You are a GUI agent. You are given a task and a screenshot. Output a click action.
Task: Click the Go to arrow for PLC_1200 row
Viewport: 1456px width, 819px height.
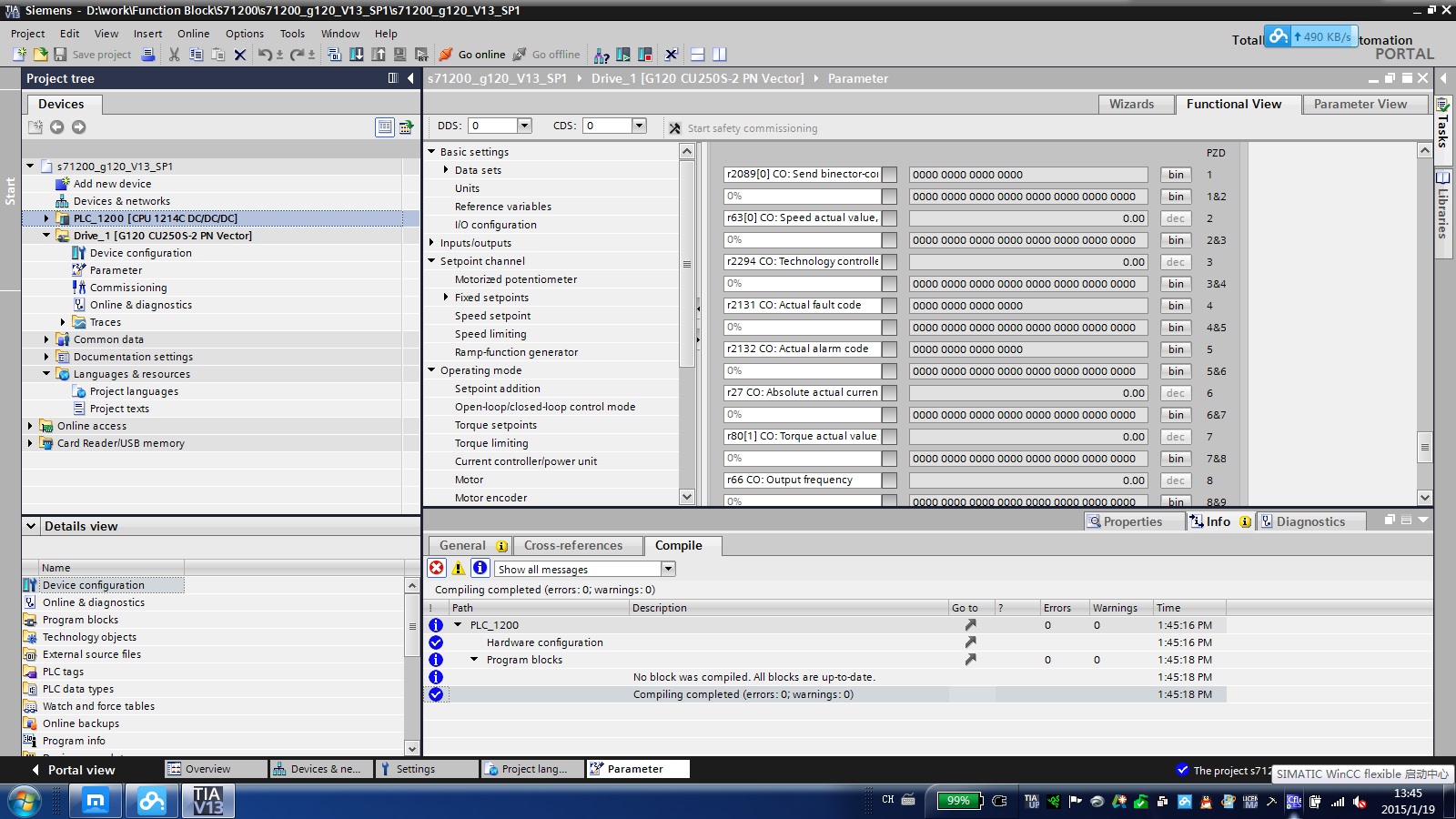click(x=970, y=625)
